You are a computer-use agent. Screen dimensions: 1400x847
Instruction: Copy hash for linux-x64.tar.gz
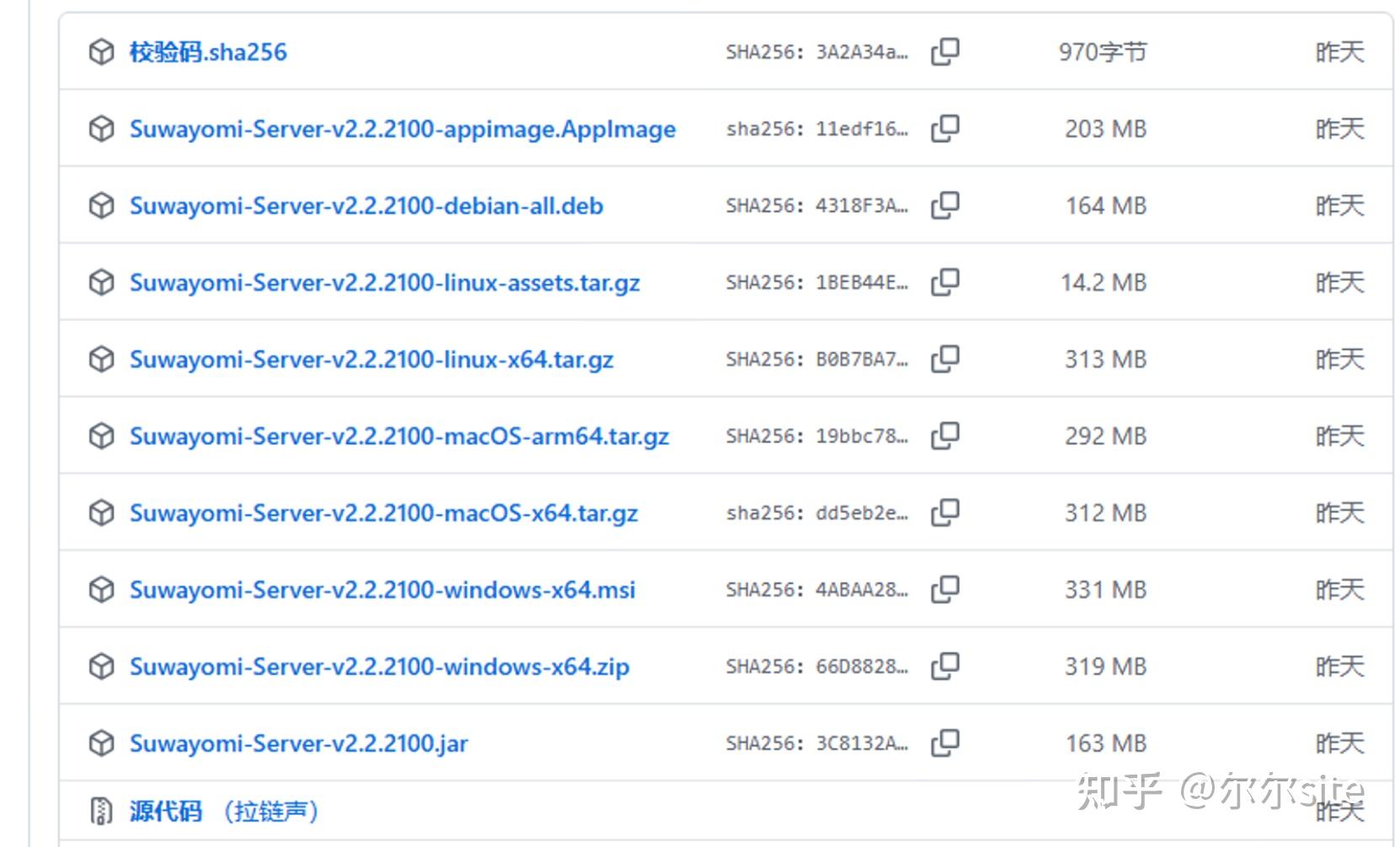[x=945, y=359]
